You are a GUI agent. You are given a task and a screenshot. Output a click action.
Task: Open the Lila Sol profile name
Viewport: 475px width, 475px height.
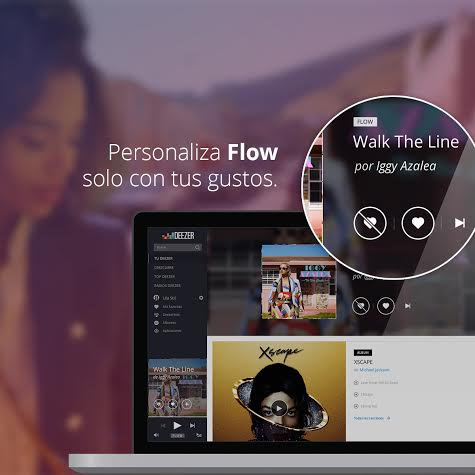pyautogui.click(x=169, y=298)
